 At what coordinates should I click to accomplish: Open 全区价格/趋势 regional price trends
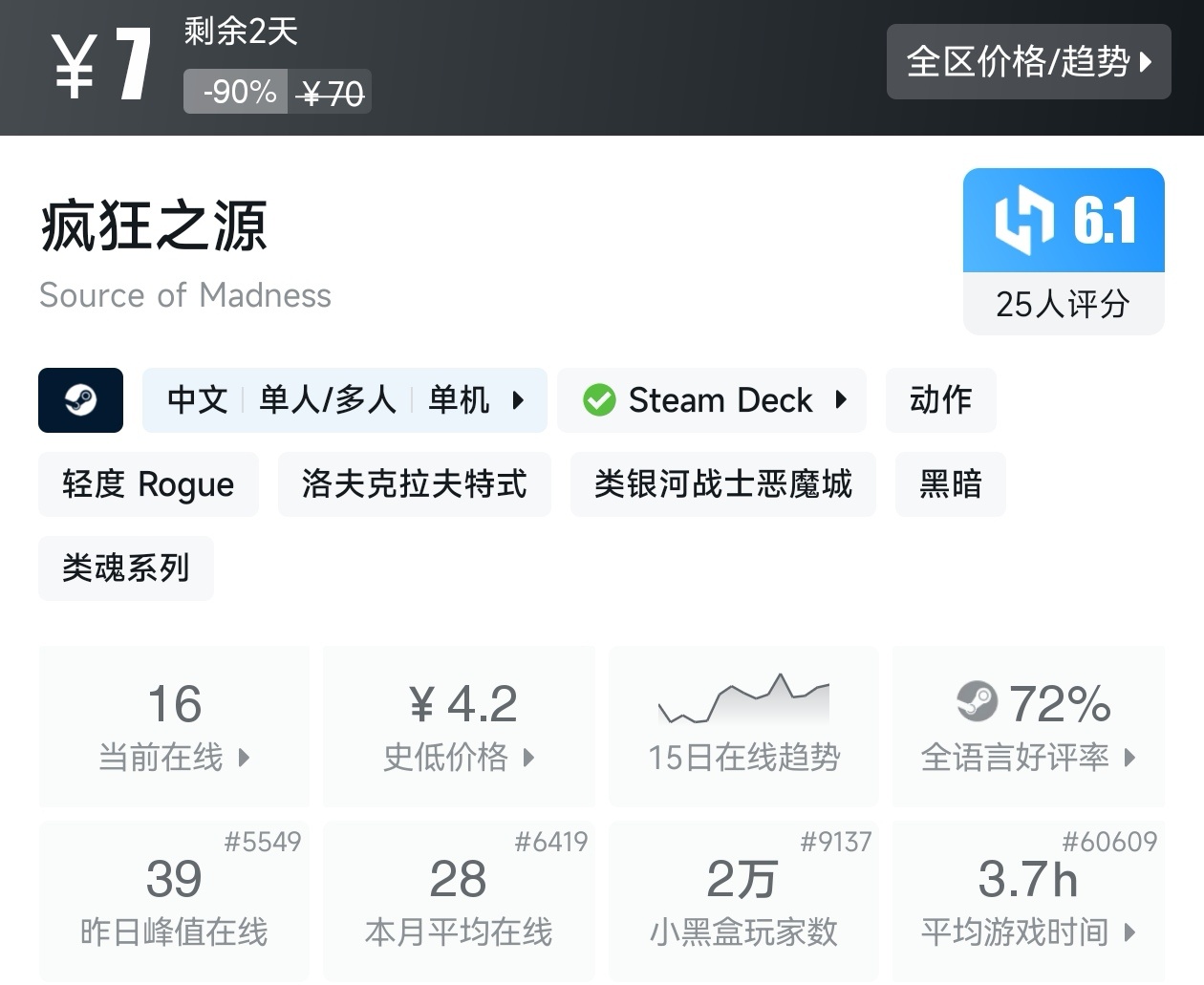pos(1029,62)
